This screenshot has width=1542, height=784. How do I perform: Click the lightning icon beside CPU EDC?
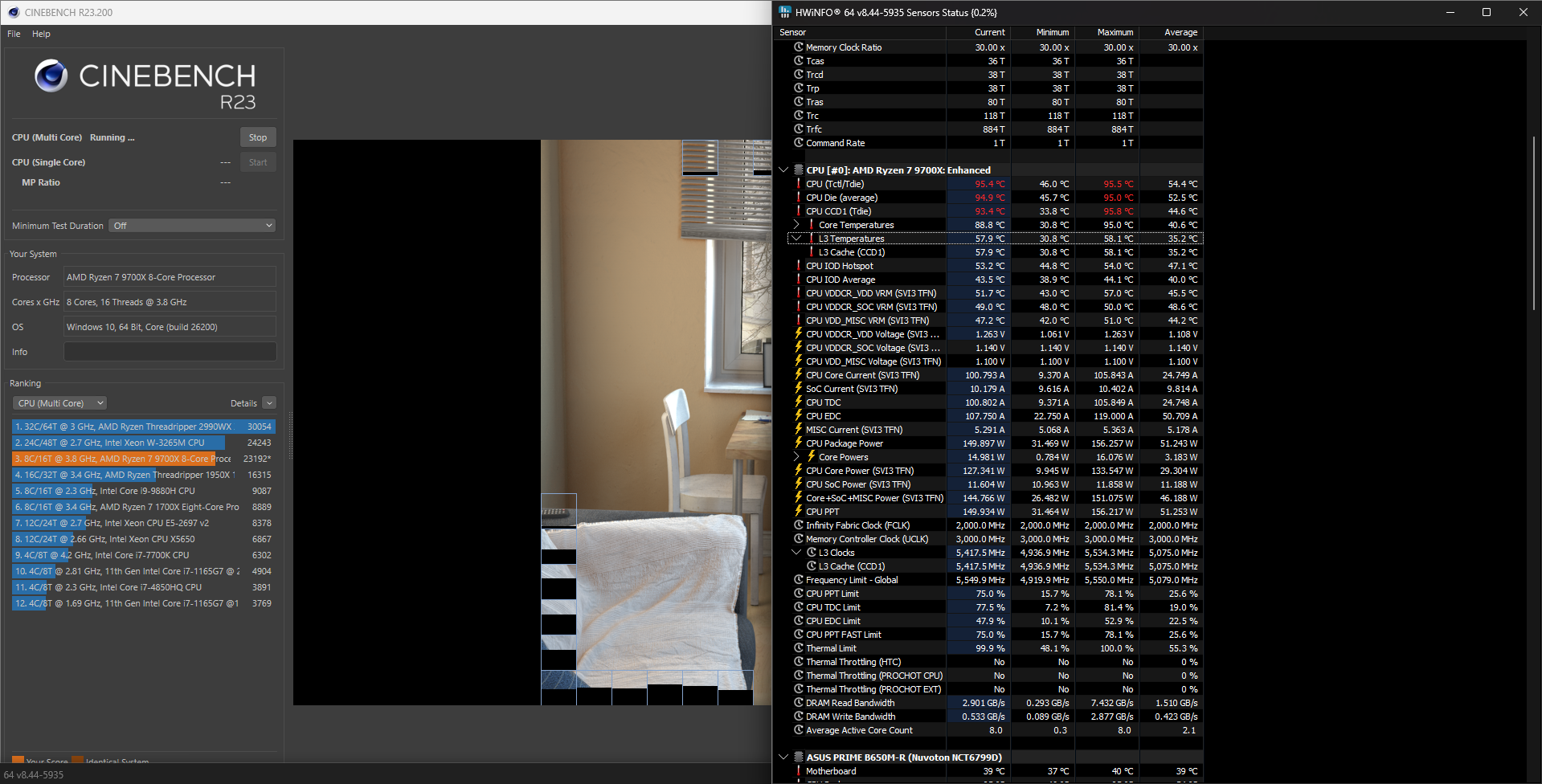pos(799,416)
